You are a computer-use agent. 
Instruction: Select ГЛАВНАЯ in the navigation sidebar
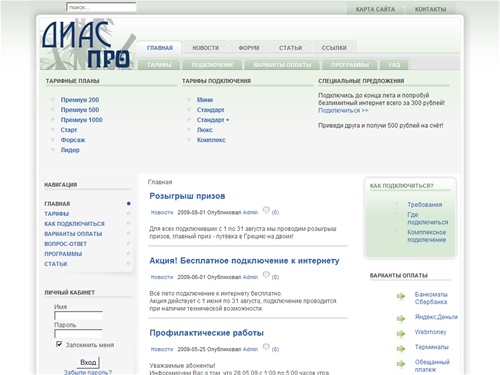(x=57, y=204)
